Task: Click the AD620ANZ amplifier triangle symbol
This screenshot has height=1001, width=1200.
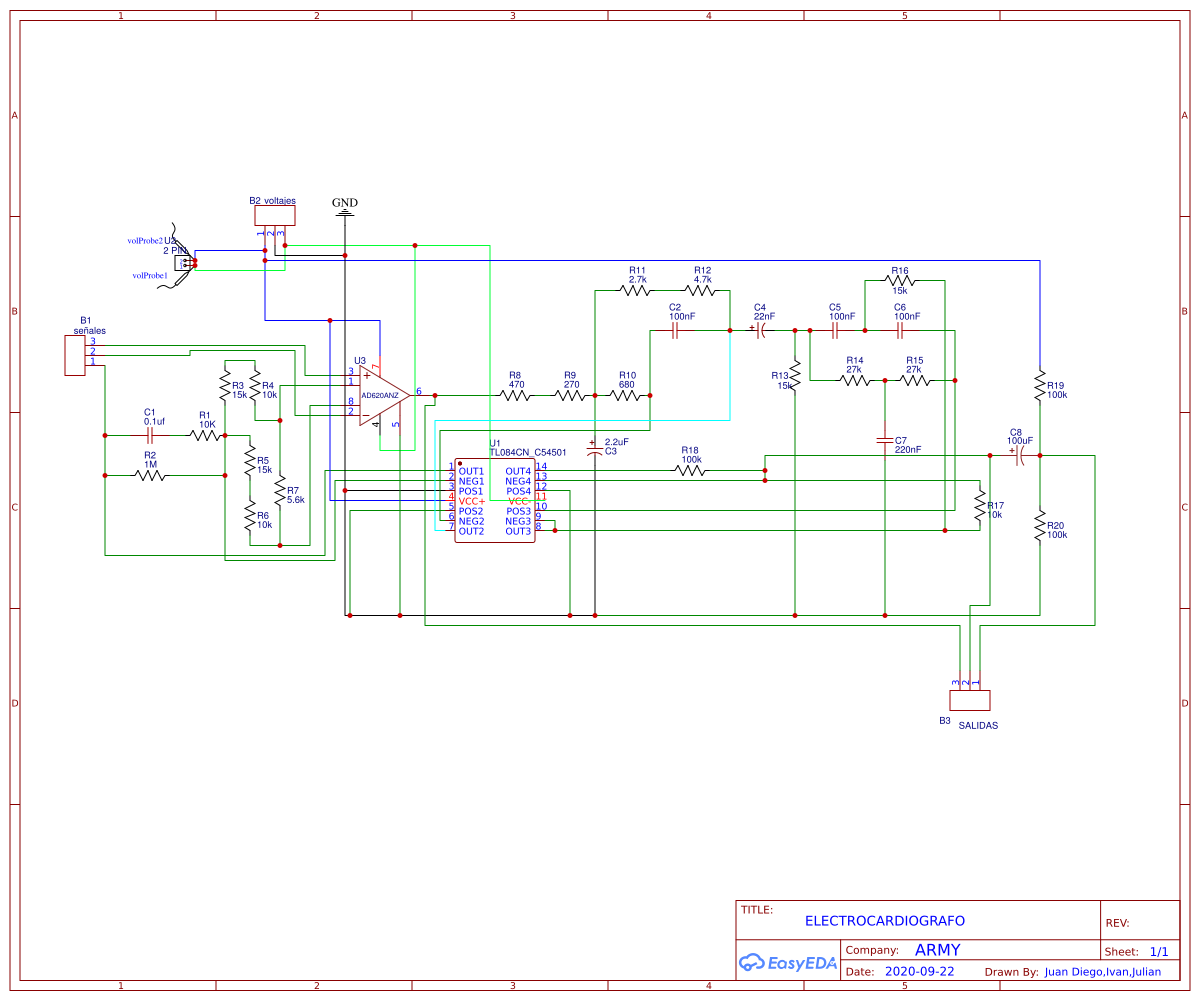Action: pyautogui.click(x=384, y=395)
